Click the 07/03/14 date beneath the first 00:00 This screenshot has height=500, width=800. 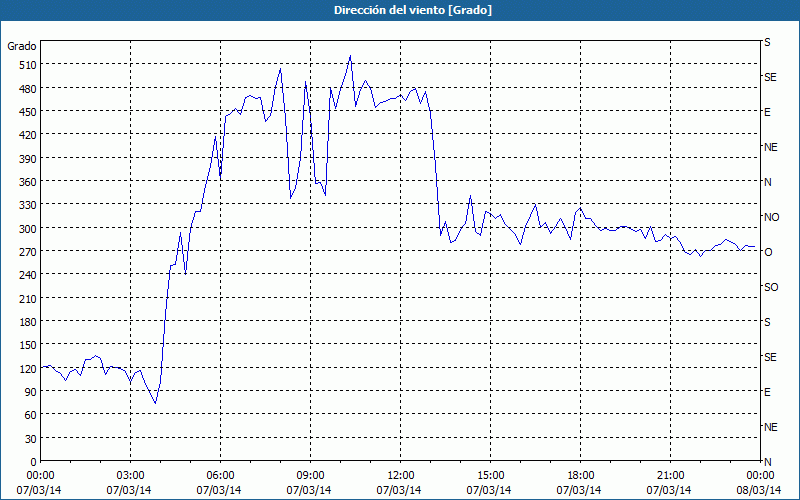(39, 490)
